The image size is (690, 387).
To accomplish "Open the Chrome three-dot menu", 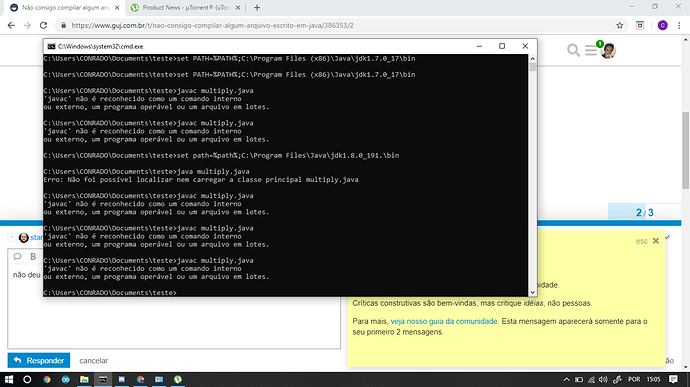I will [679, 26].
